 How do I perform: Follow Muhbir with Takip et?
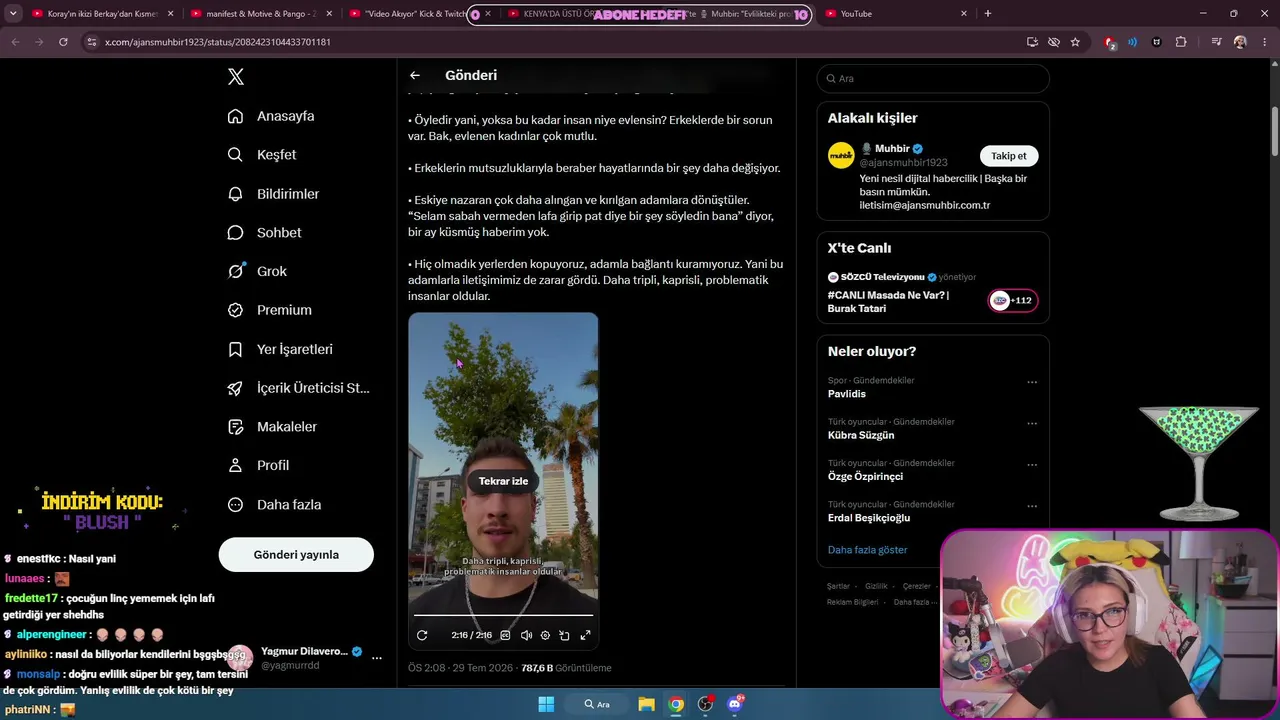pyautogui.click(x=1009, y=156)
